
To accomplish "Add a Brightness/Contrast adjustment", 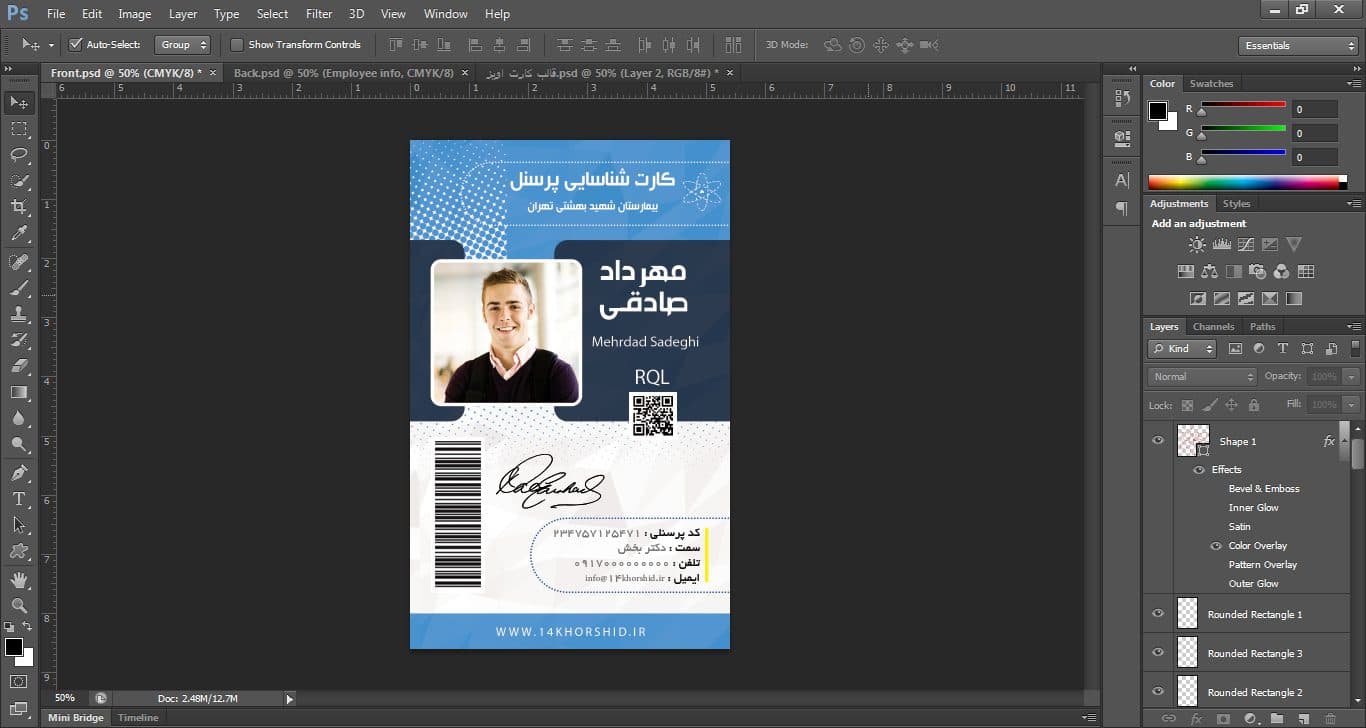I will tap(1197, 244).
